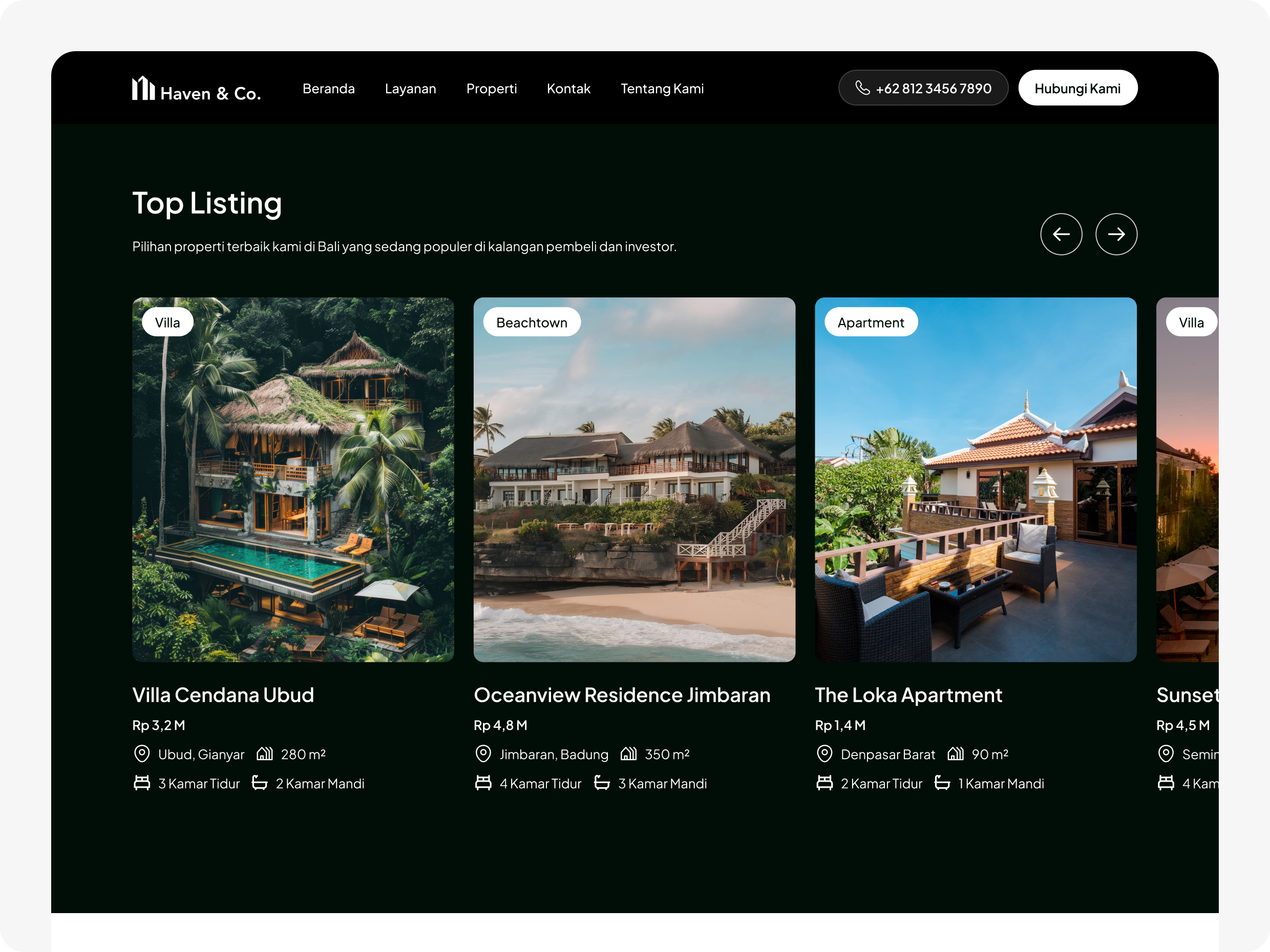Click bathtub icon beside 2 Kamar Mandi
1270x952 pixels.
[260, 783]
